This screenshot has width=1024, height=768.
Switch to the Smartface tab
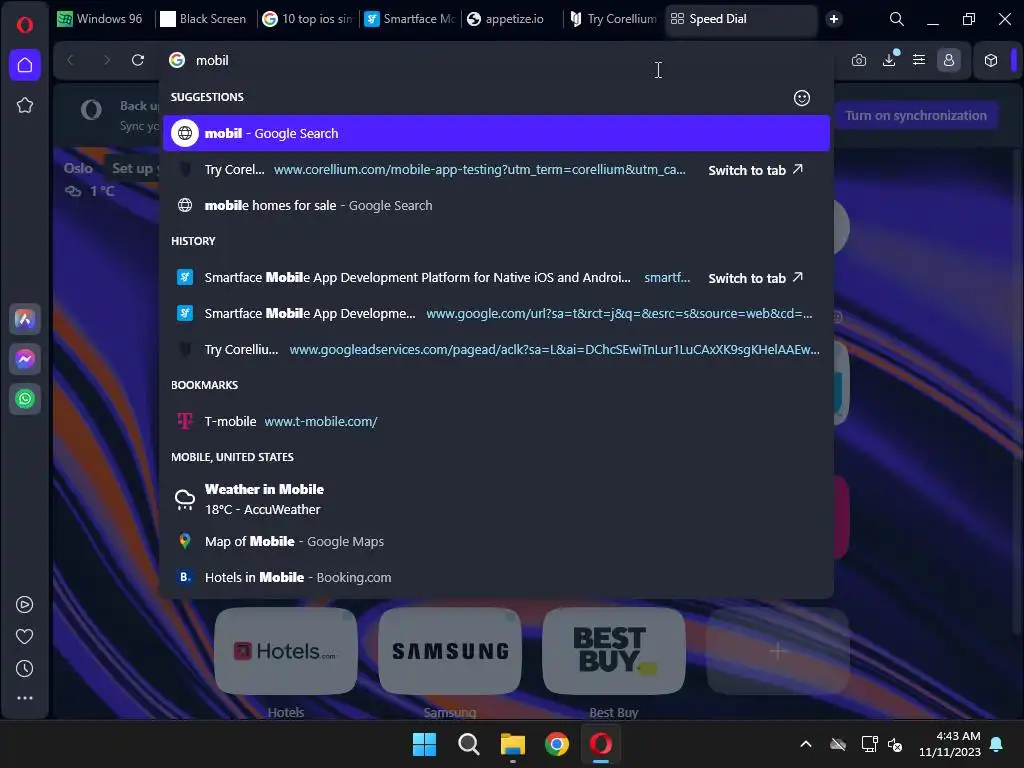tap(409, 19)
